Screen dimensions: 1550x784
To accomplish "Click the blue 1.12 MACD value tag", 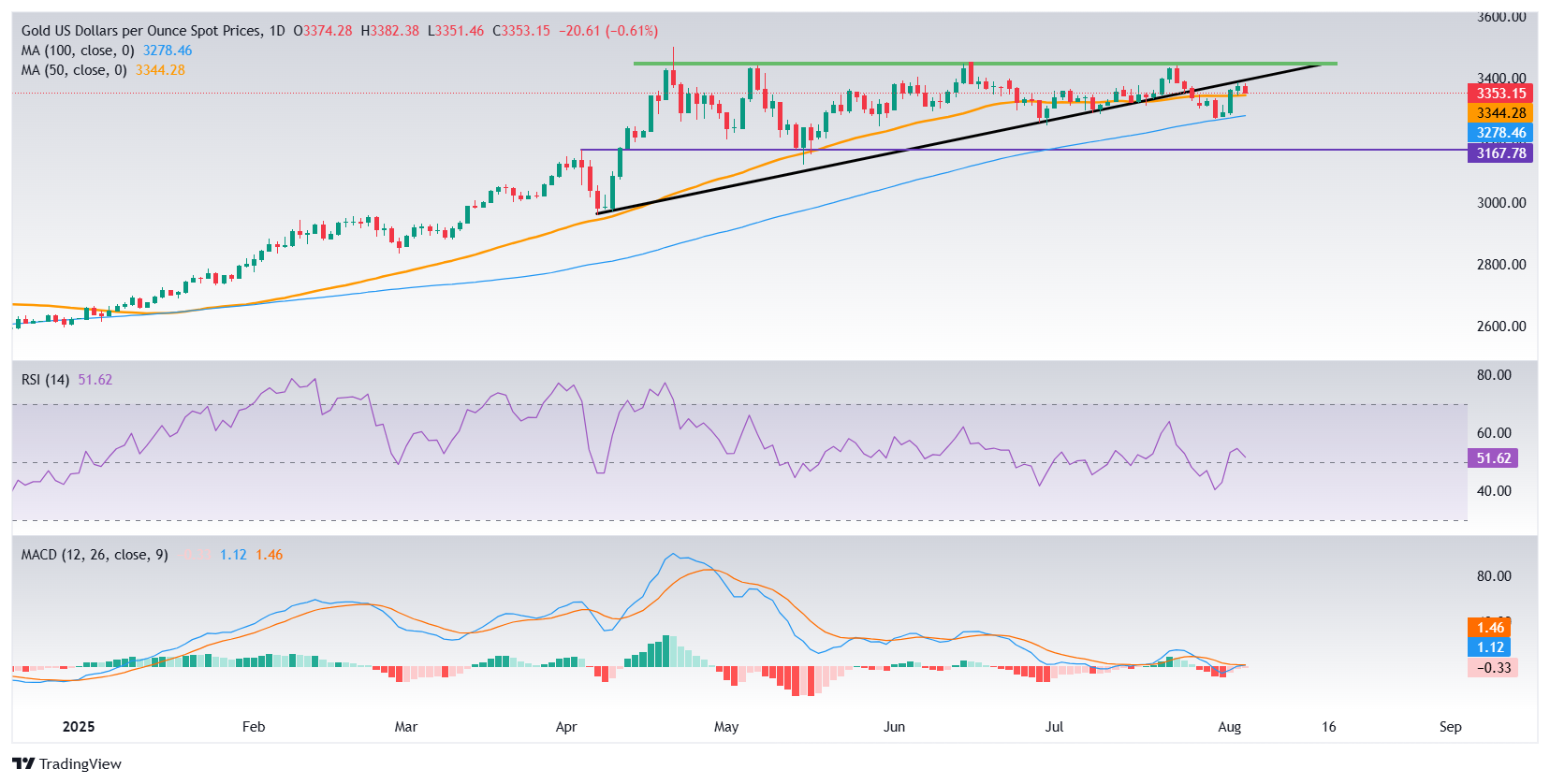I will [x=1490, y=647].
